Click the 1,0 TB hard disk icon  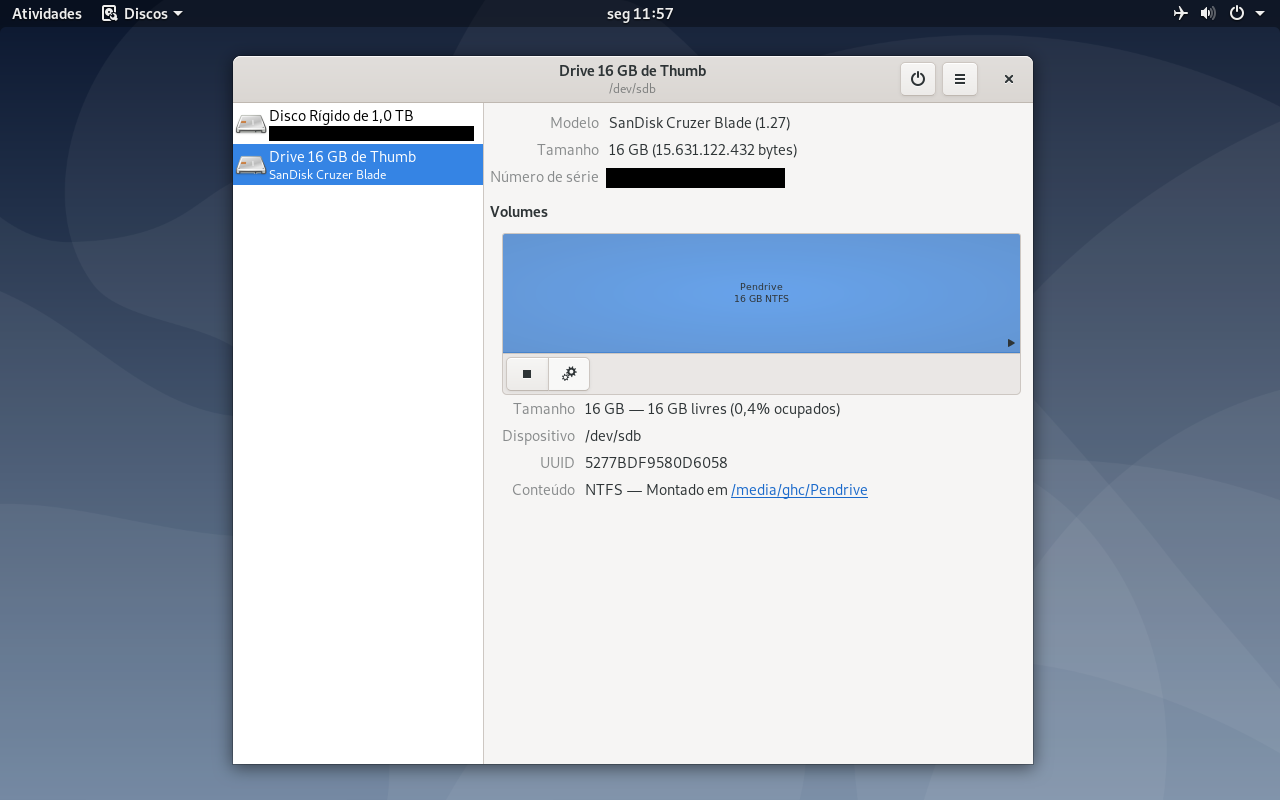point(251,124)
